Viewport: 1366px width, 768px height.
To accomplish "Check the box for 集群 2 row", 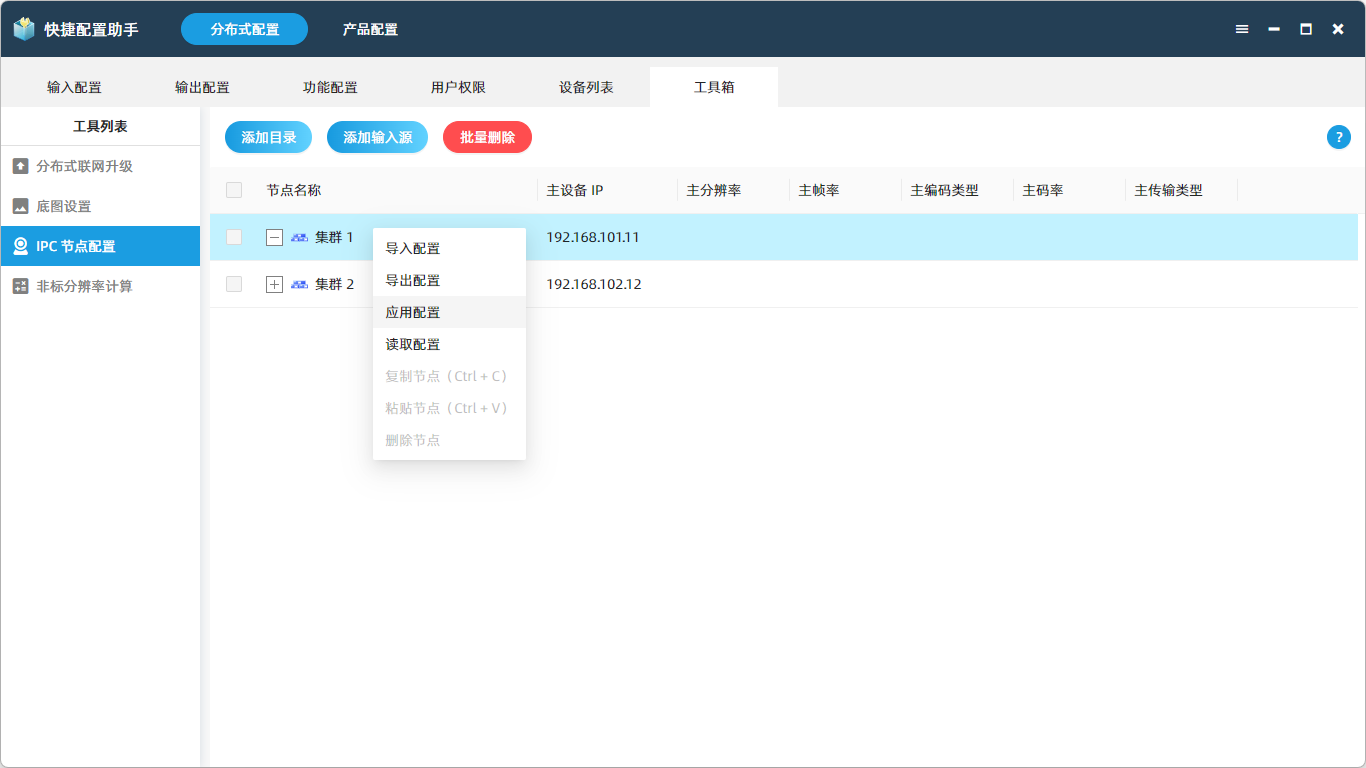I will [234, 284].
